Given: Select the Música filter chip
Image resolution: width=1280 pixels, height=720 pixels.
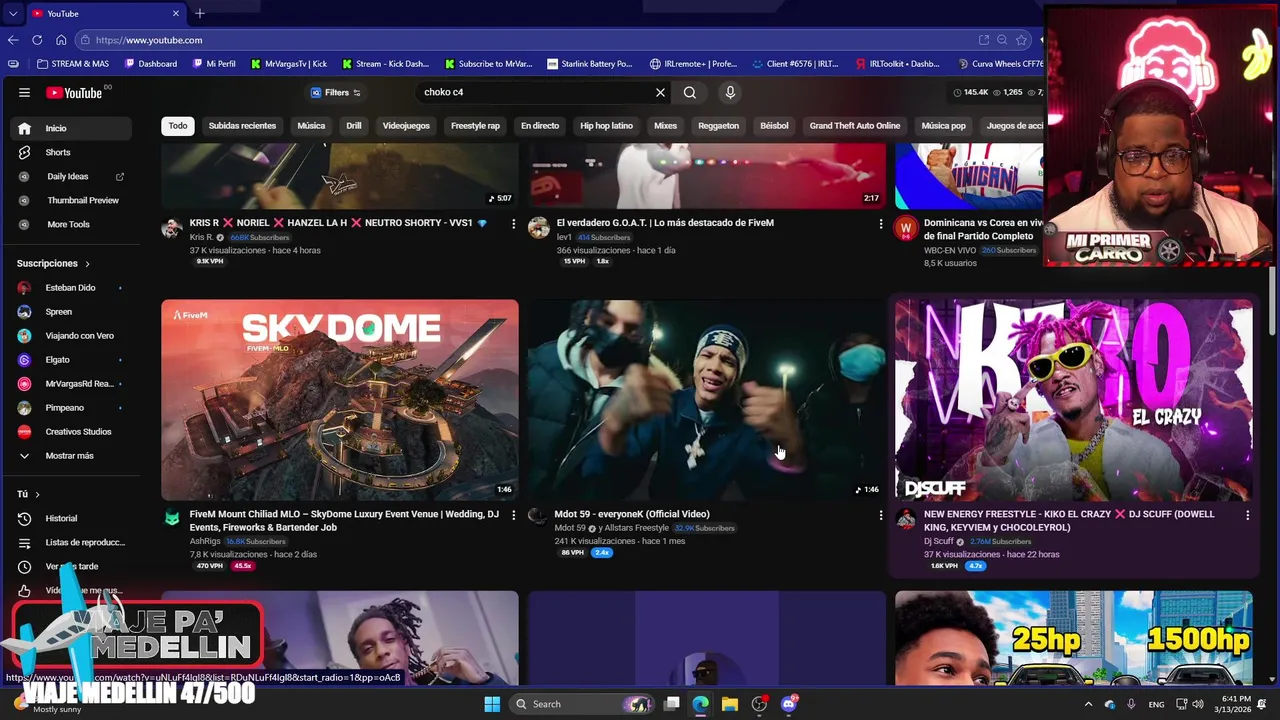Looking at the screenshot, I should 311,126.
